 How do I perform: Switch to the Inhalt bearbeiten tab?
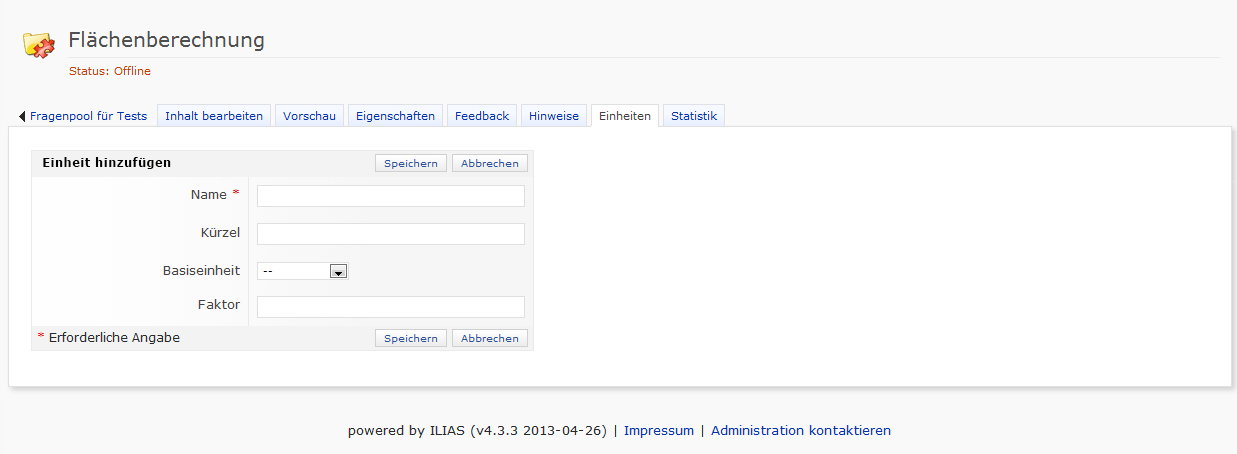pos(214,116)
